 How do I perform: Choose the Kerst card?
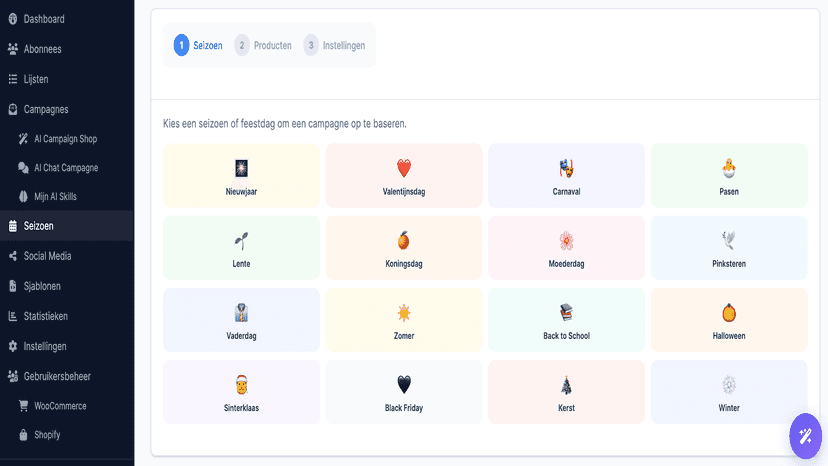point(567,392)
